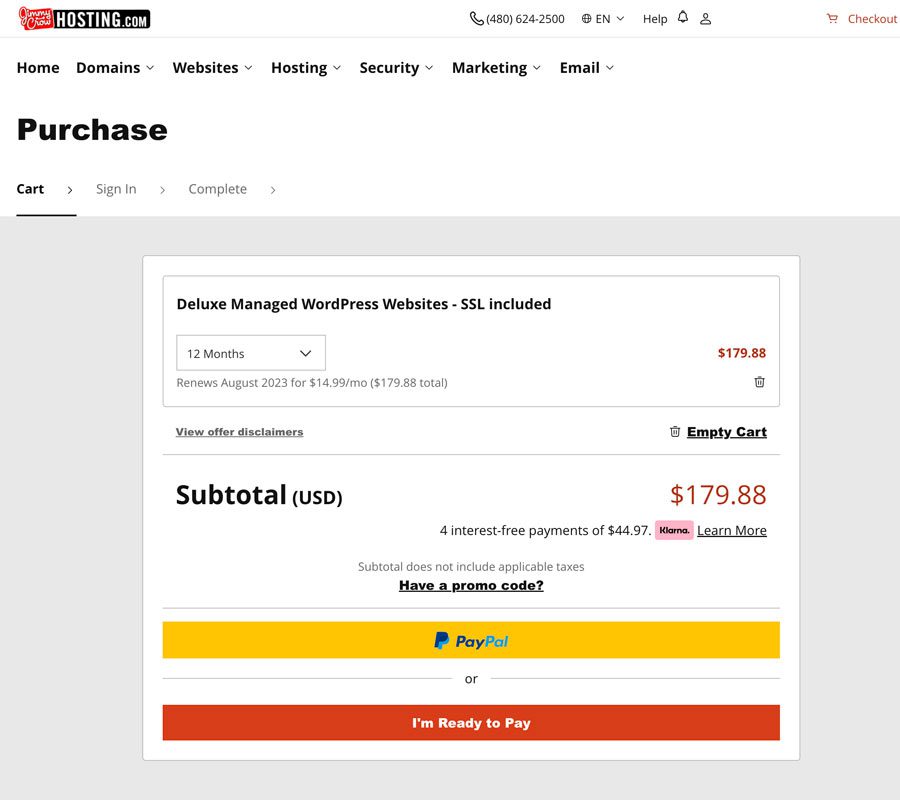The height and width of the screenshot is (800, 900).
Task: Expand the Domains menu
Action: [115, 68]
